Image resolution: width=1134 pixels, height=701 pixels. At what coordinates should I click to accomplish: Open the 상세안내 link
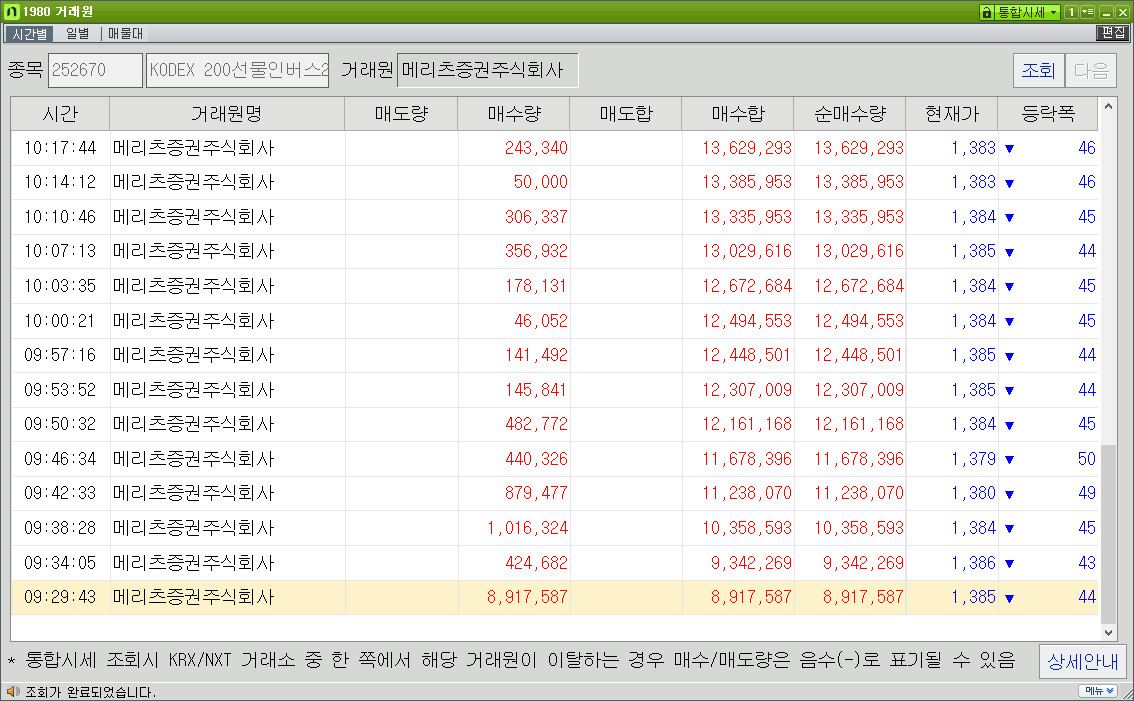[x=1083, y=661]
